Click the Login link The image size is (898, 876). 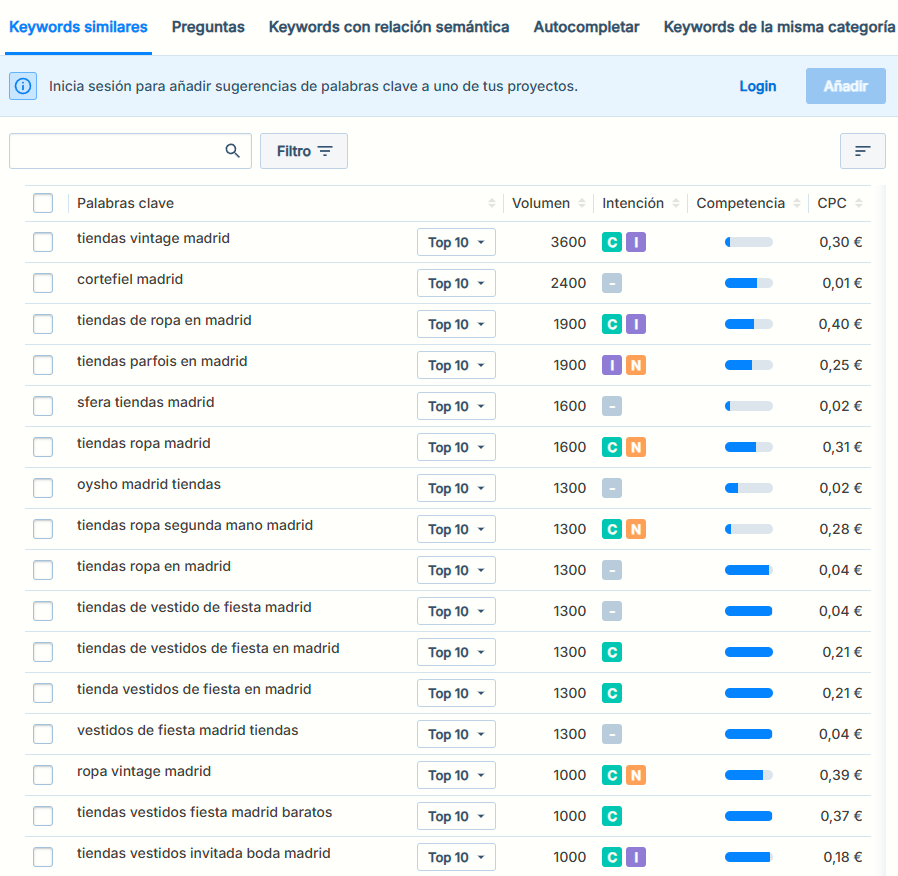(757, 86)
